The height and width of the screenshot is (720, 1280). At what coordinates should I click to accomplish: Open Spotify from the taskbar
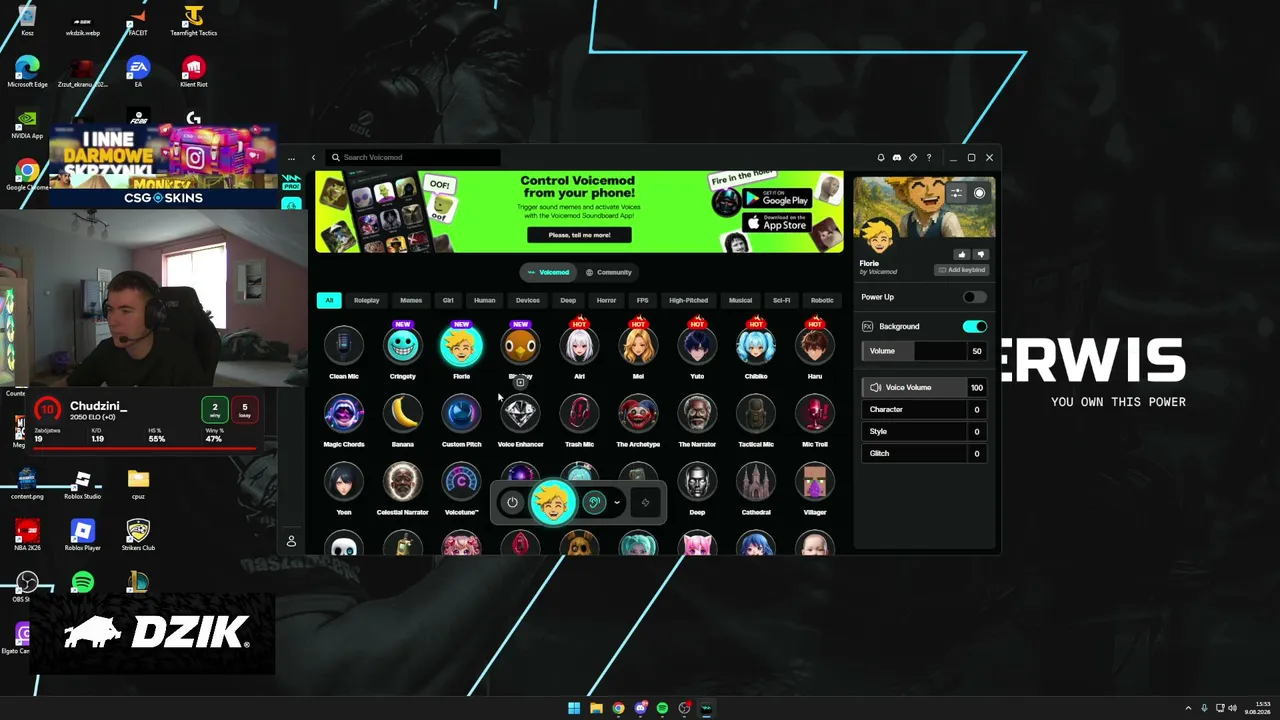[662, 708]
